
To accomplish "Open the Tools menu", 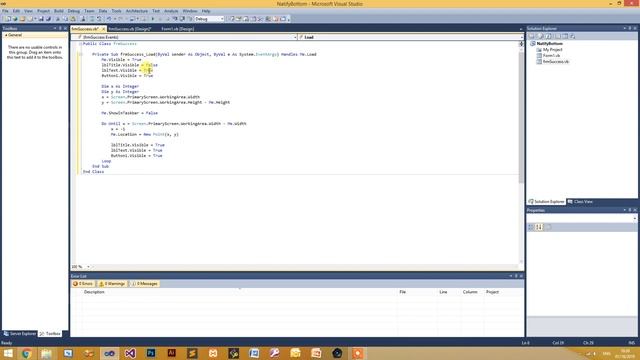I will [x=116, y=11].
